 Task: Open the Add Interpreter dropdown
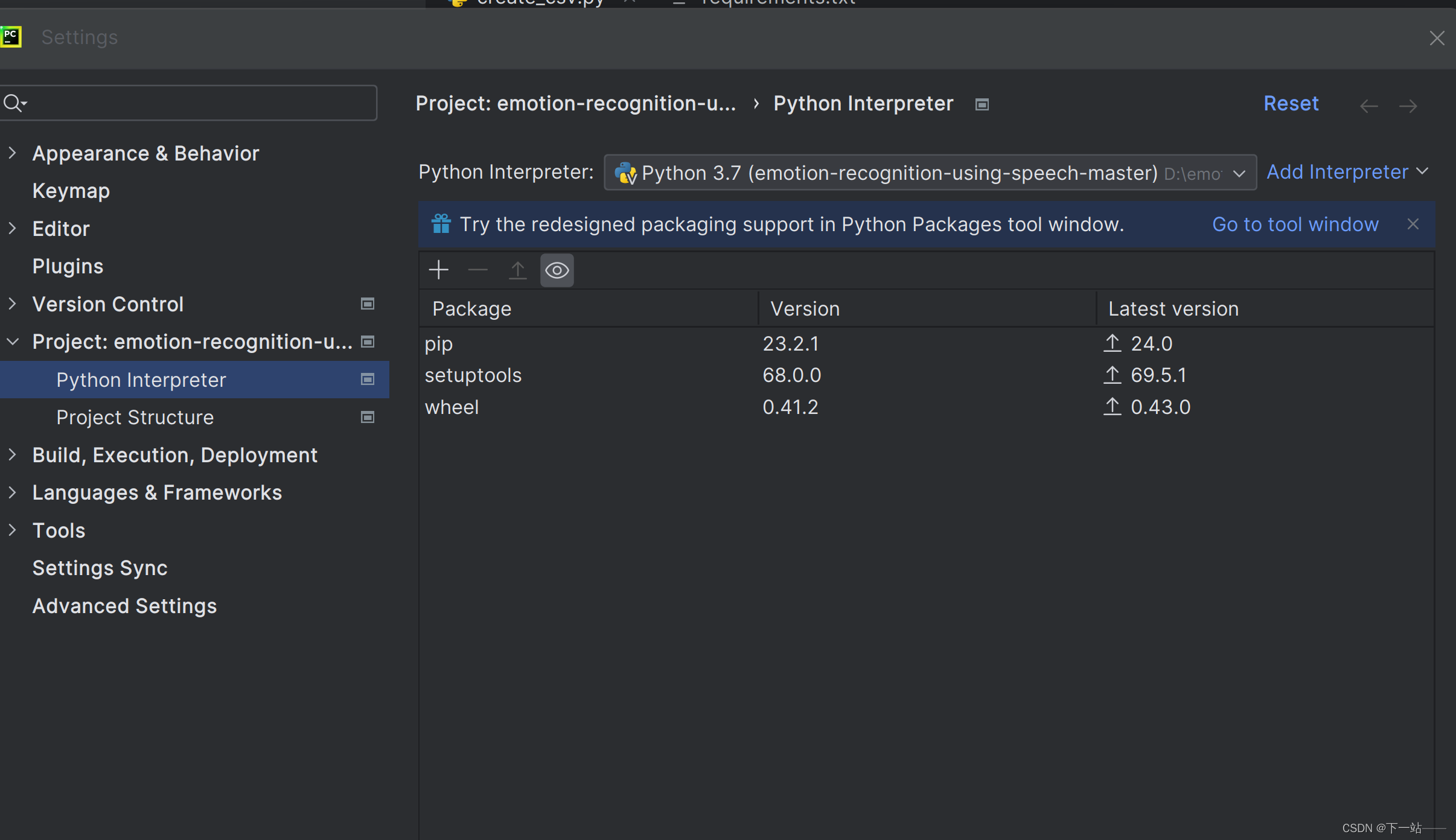1347,172
